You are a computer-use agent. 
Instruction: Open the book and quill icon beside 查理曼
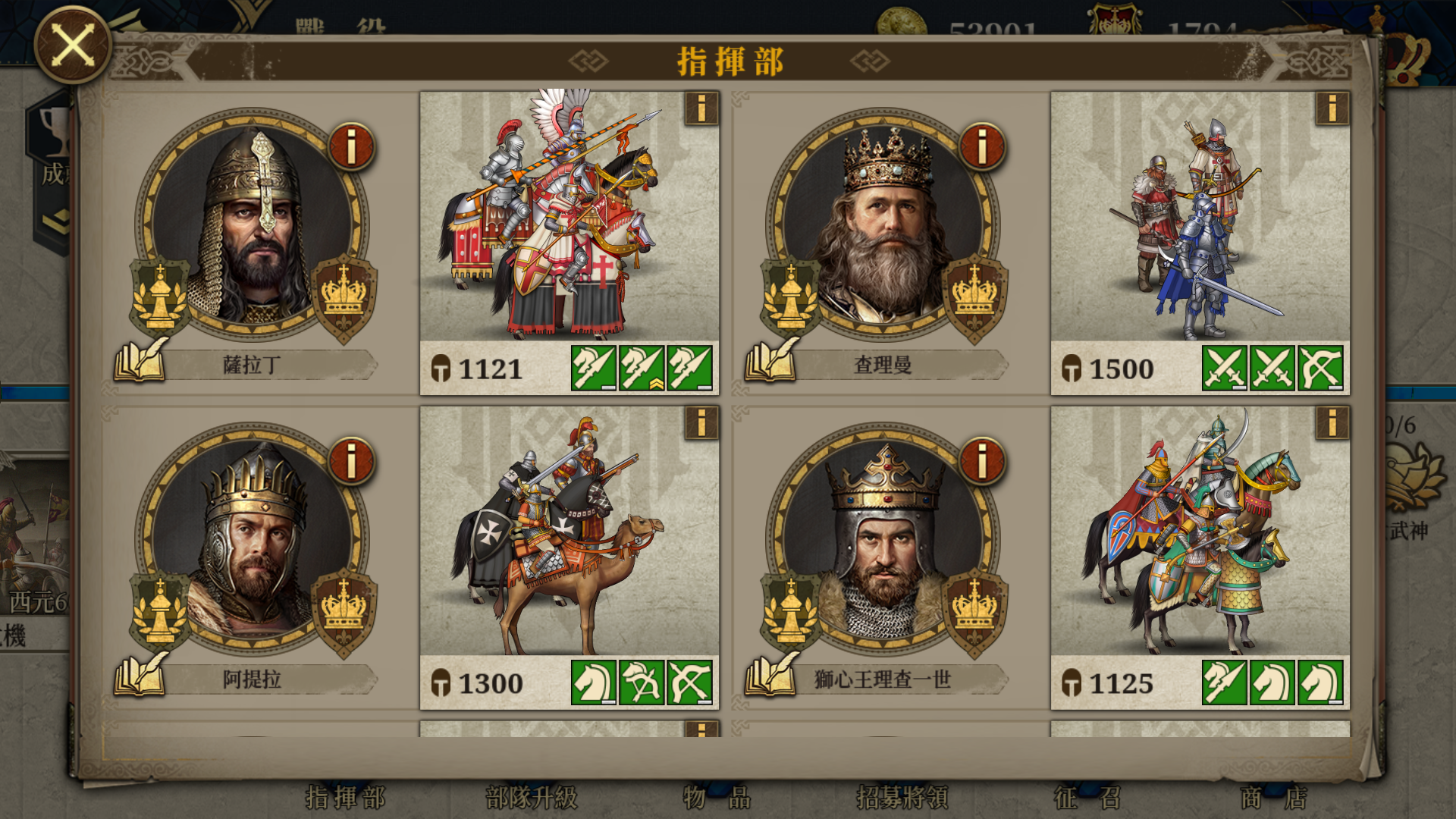[772, 359]
